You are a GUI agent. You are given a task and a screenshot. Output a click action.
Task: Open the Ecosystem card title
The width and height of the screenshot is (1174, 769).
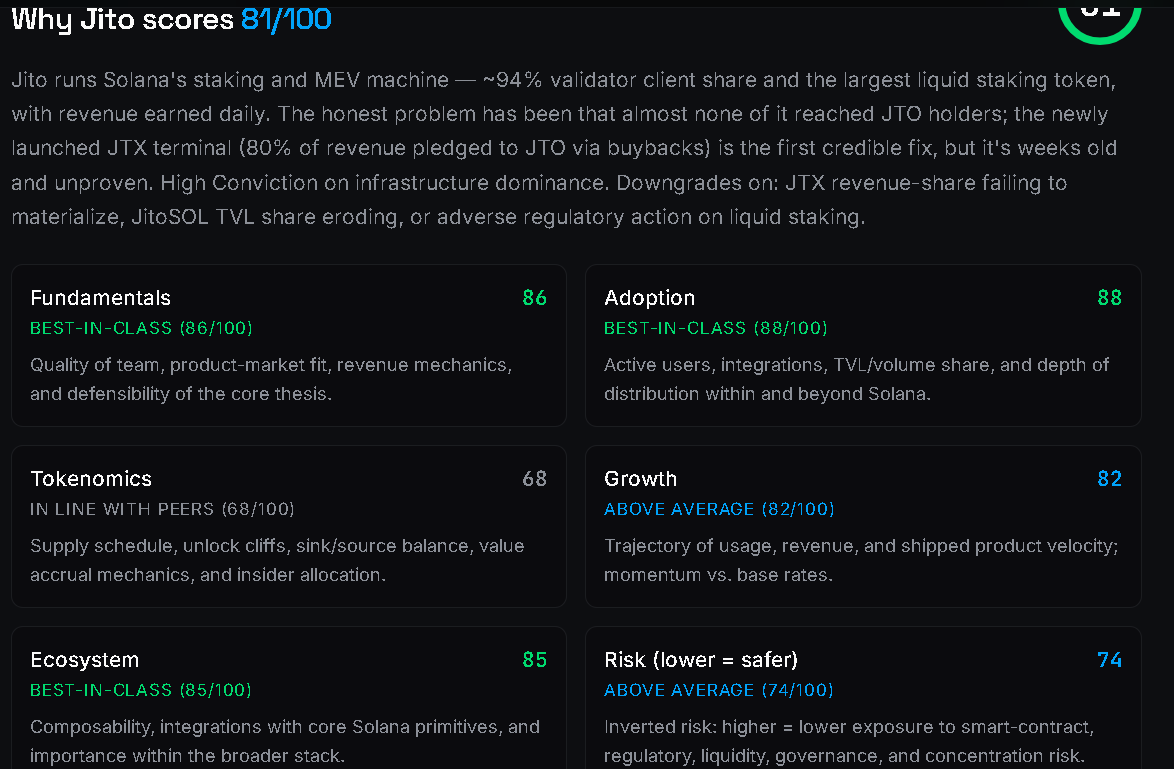pos(85,660)
